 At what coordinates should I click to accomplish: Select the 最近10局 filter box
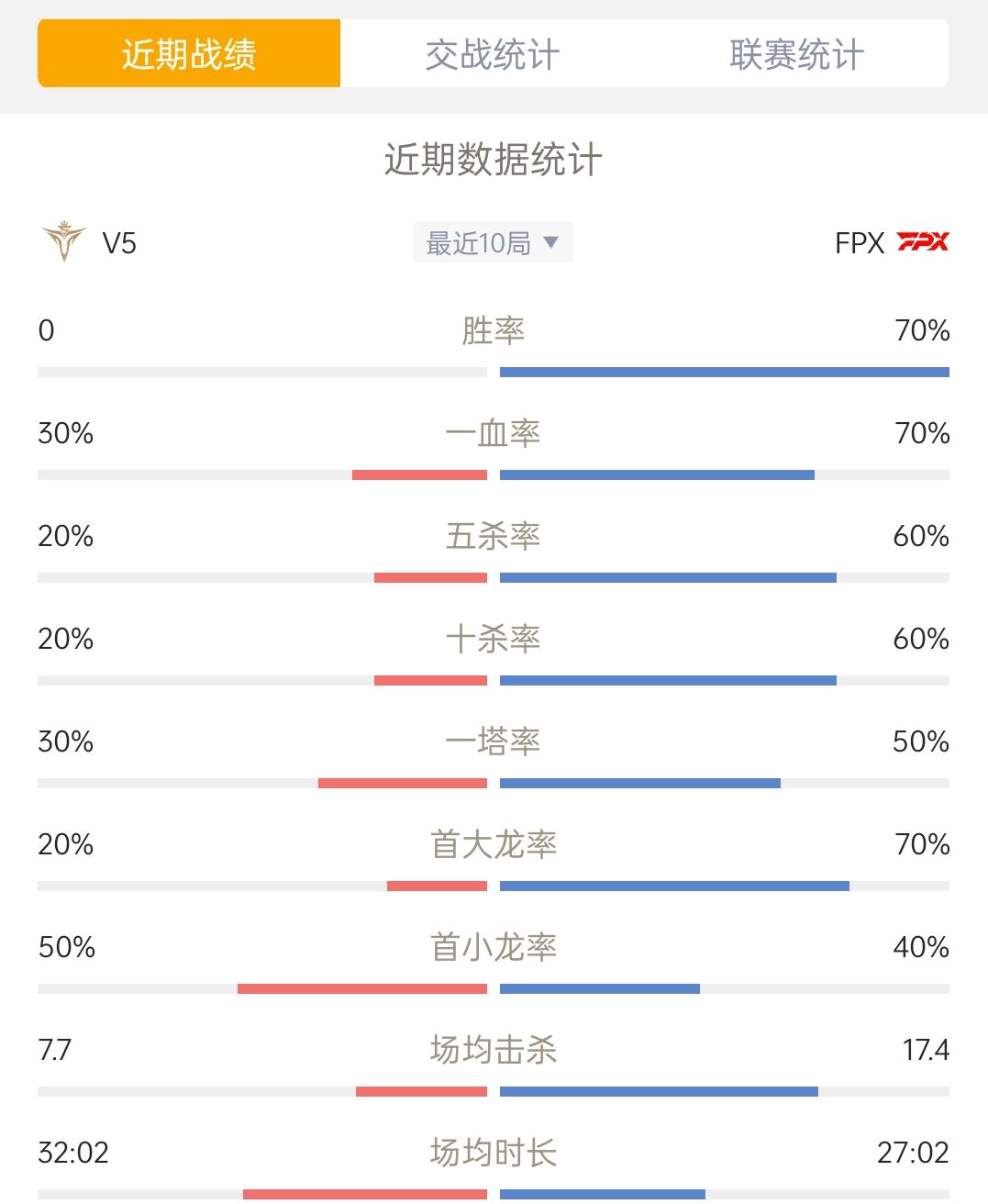[x=493, y=242]
